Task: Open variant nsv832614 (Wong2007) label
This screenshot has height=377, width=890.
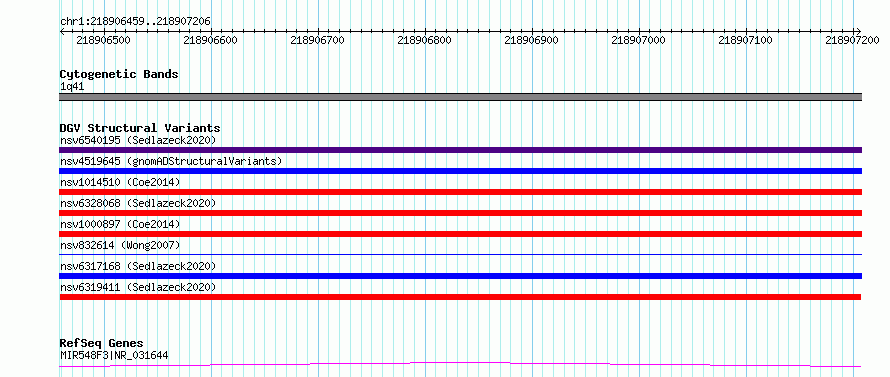Action: [120, 245]
